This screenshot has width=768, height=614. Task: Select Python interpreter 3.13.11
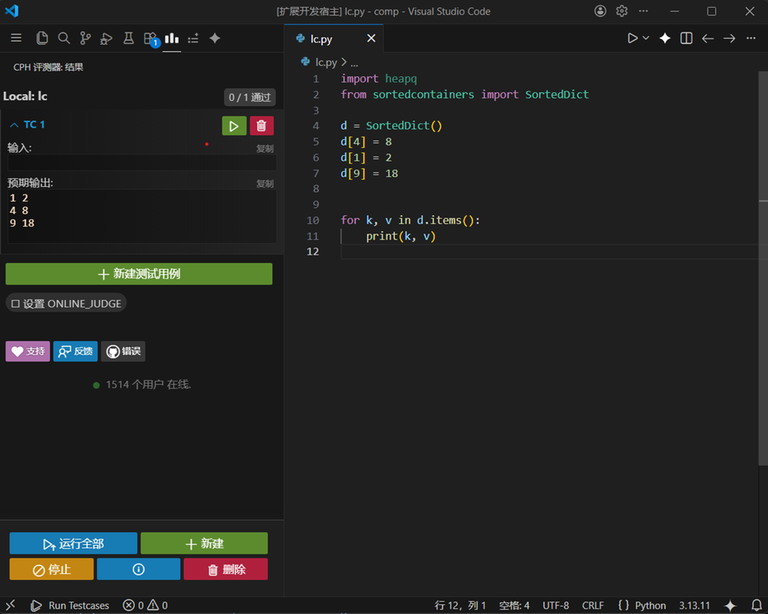point(694,605)
